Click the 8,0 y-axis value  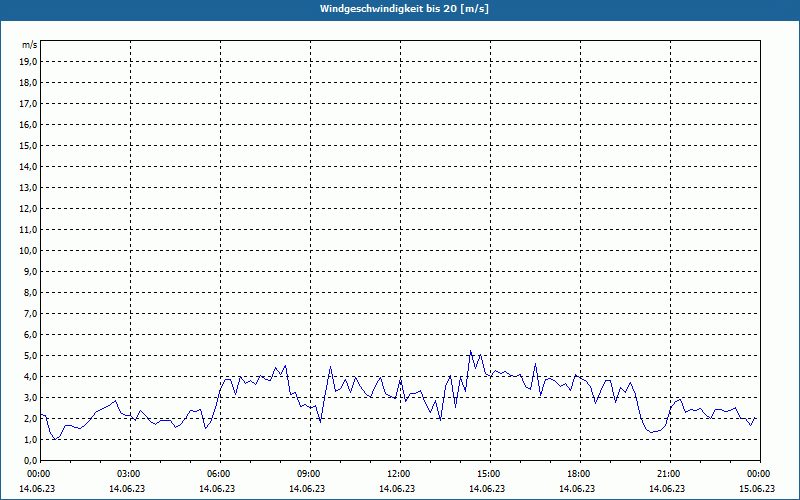coord(30,292)
